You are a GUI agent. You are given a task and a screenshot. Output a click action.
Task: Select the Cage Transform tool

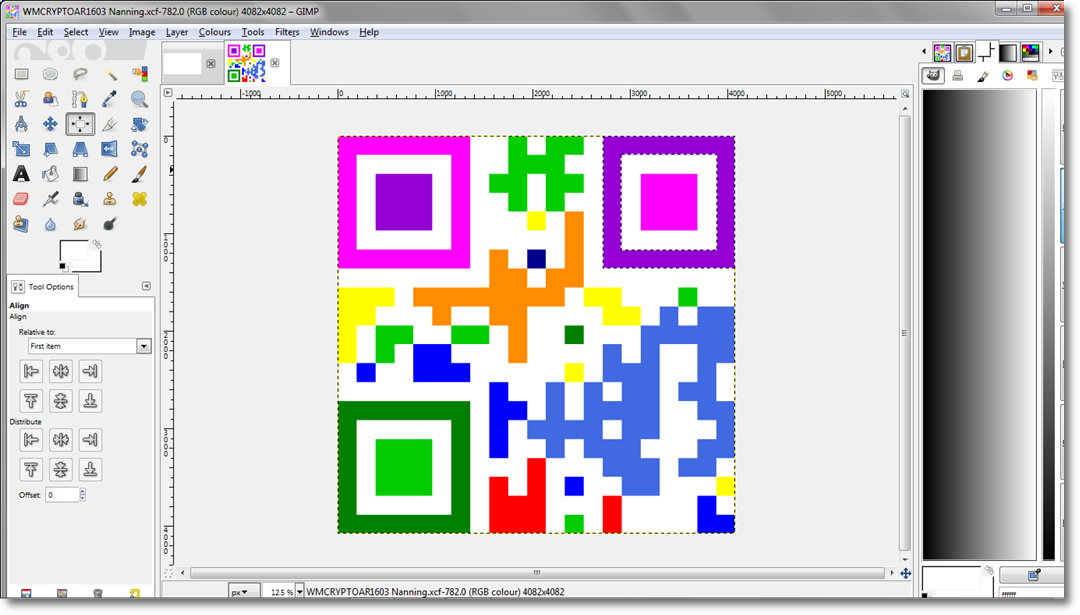[x=139, y=149]
